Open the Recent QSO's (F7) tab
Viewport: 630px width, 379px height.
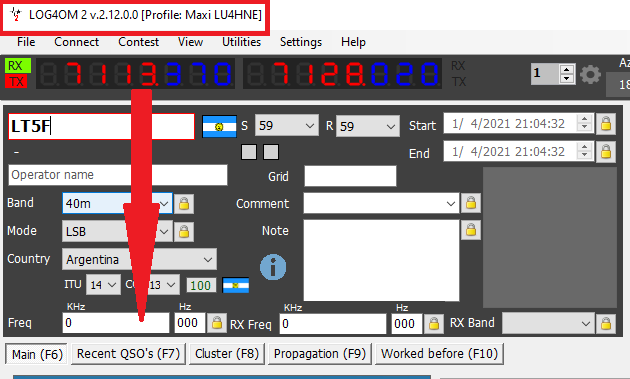tap(129, 354)
